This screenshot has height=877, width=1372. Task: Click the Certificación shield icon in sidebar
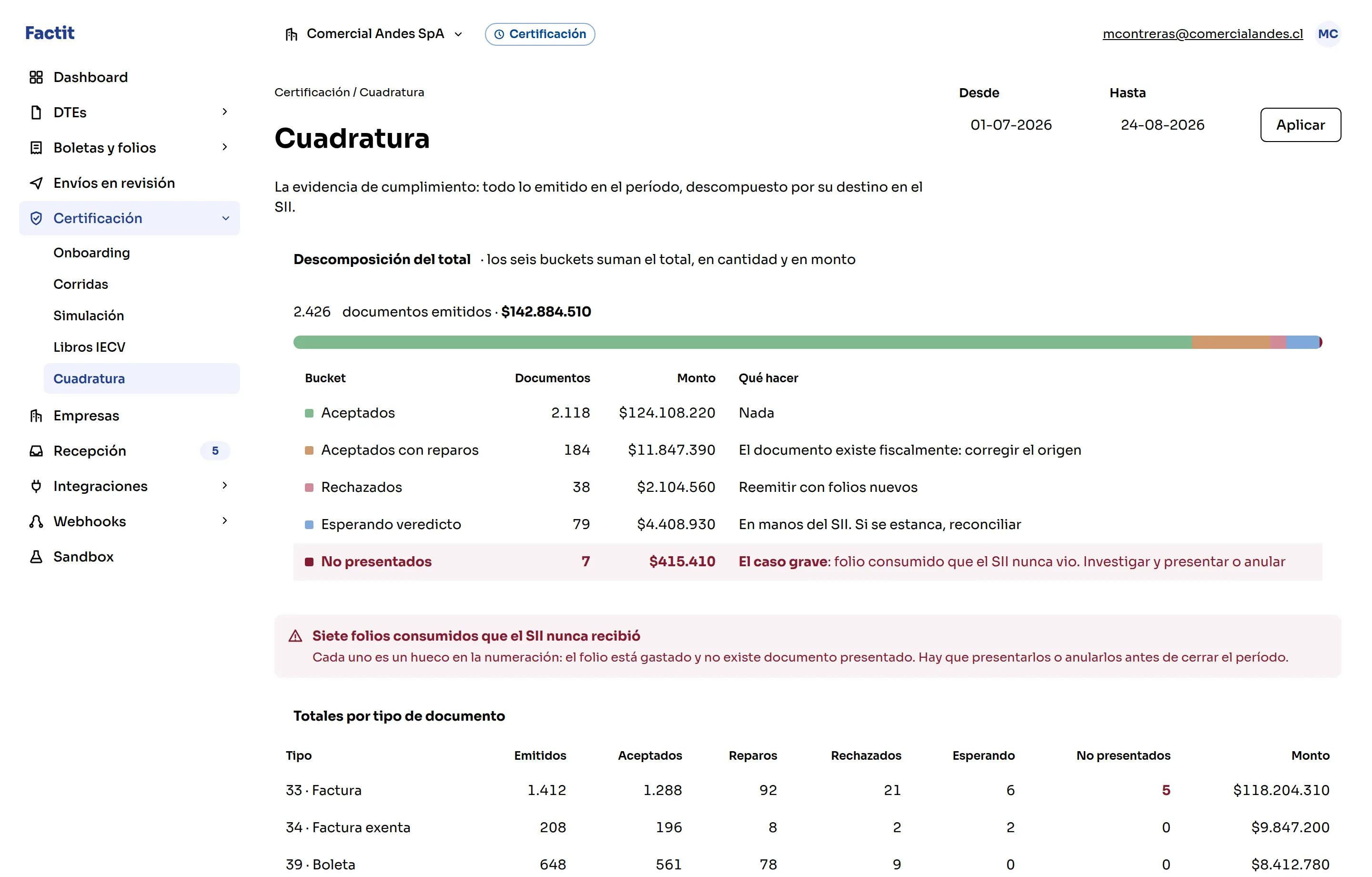tap(36, 218)
